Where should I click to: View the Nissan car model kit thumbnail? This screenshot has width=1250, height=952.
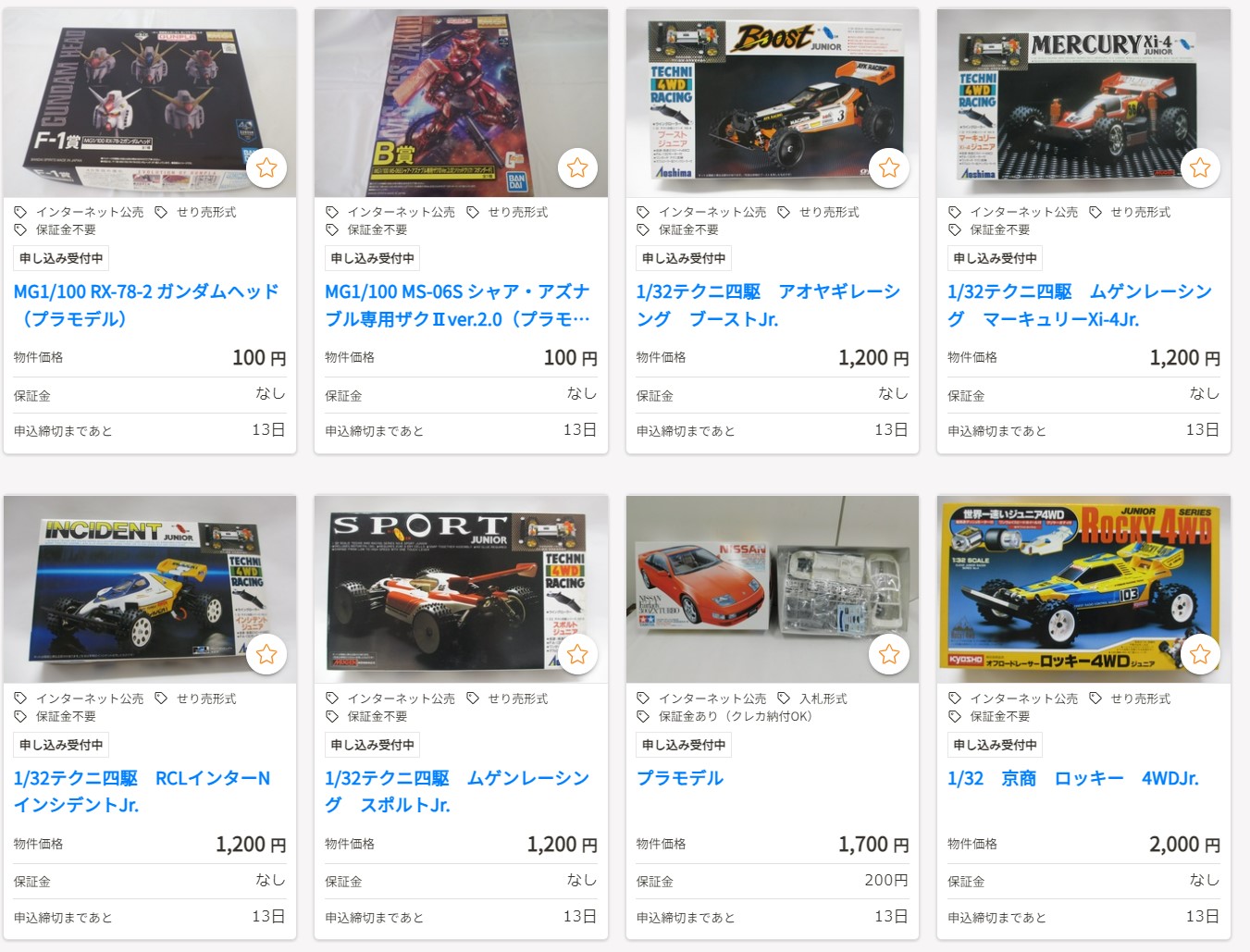coord(773,589)
